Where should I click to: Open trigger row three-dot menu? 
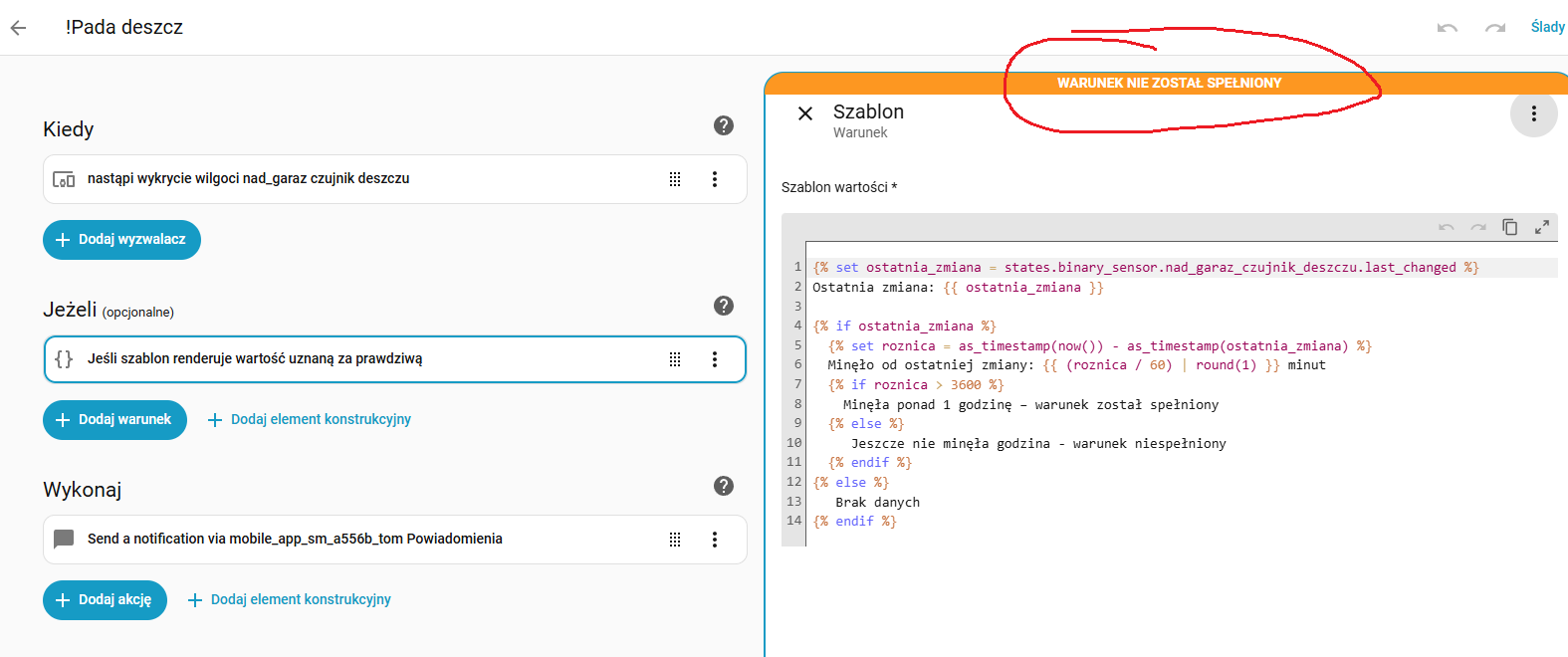[x=714, y=179]
